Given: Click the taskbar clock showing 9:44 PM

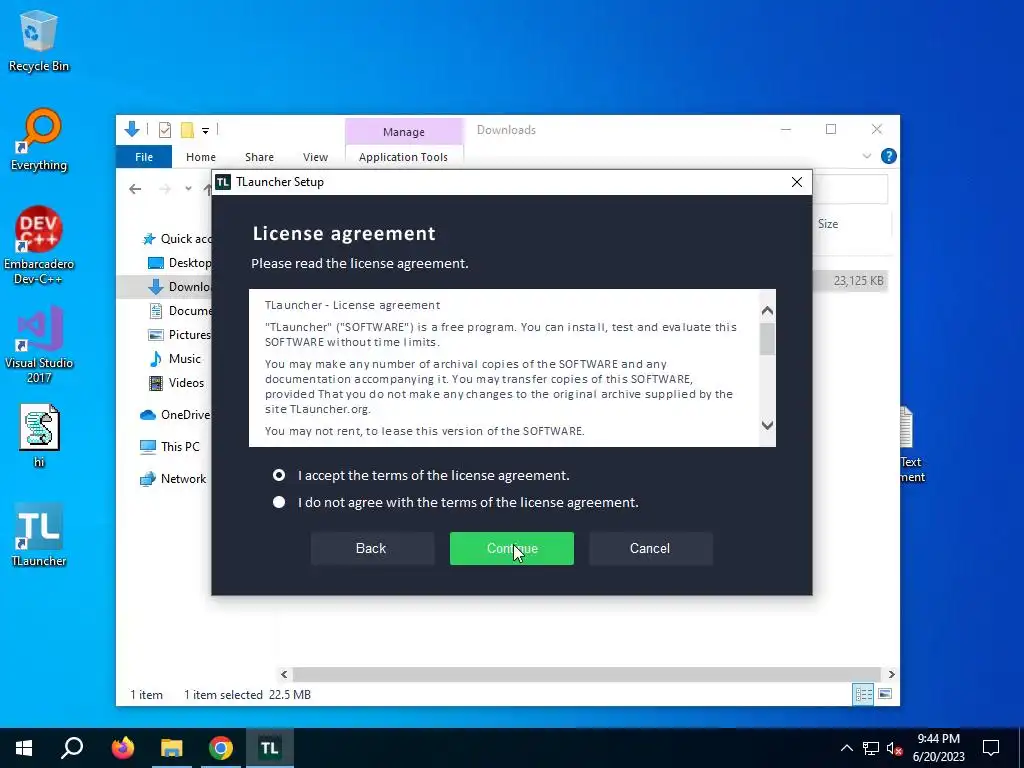Looking at the screenshot, I should pos(938,748).
